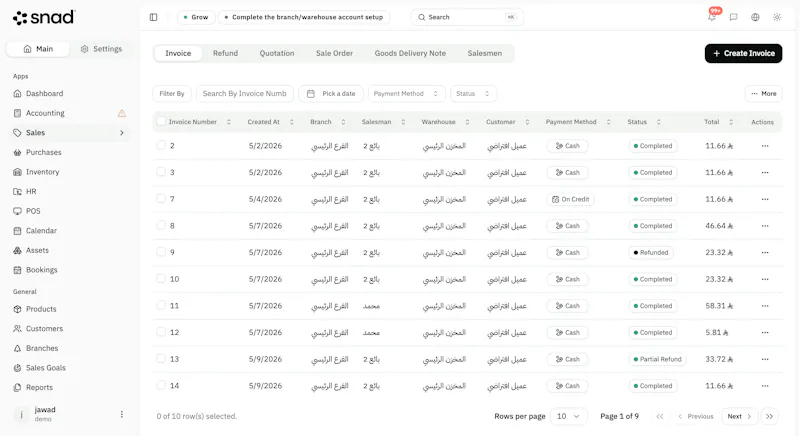800x436 pixels.
Task: Open the HR app
Action: pyautogui.click(x=31, y=192)
